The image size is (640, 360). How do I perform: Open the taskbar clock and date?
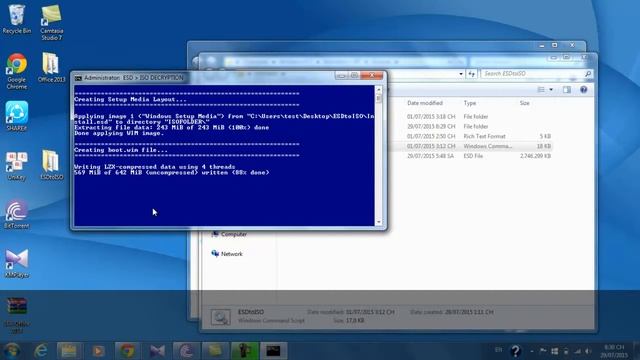[614, 351]
